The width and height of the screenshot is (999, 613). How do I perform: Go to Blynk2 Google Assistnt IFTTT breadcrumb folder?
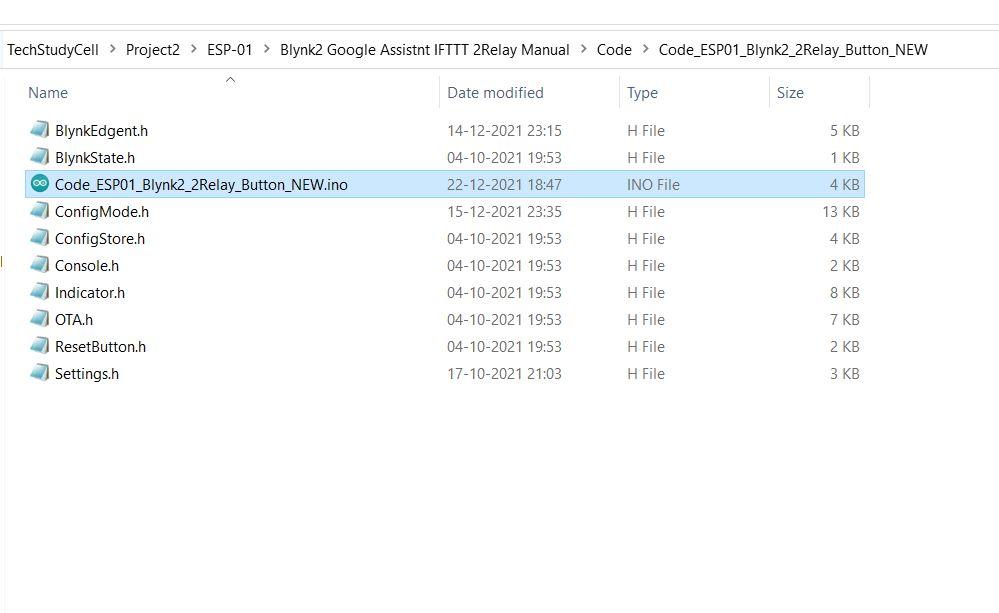(424, 49)
